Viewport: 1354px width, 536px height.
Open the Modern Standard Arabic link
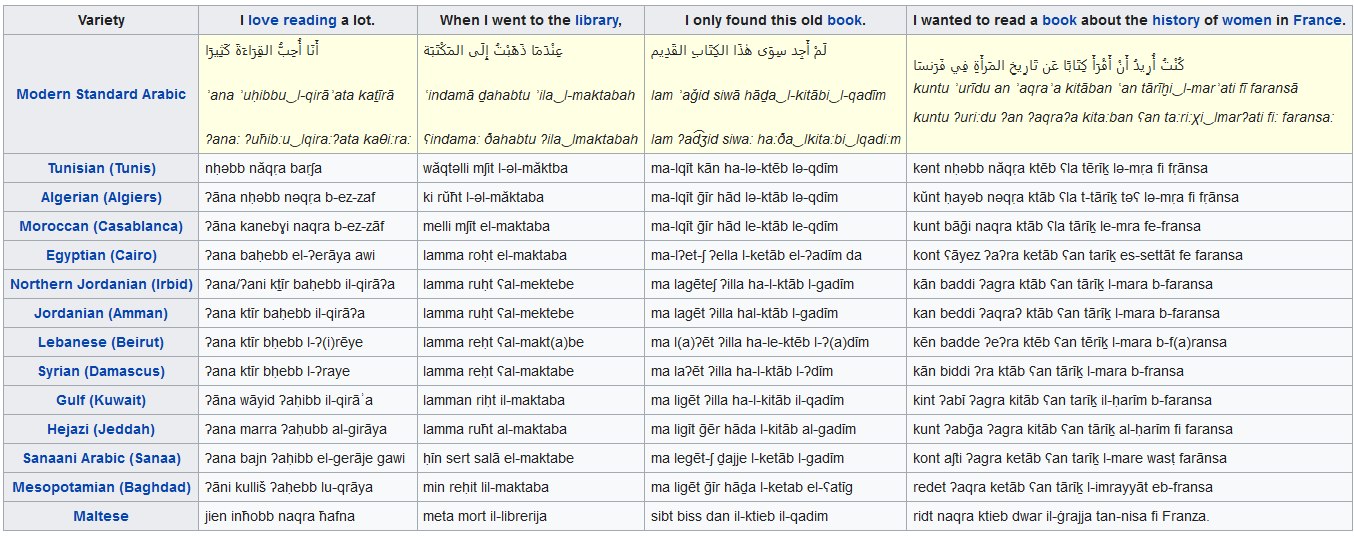tap(101, 94)
